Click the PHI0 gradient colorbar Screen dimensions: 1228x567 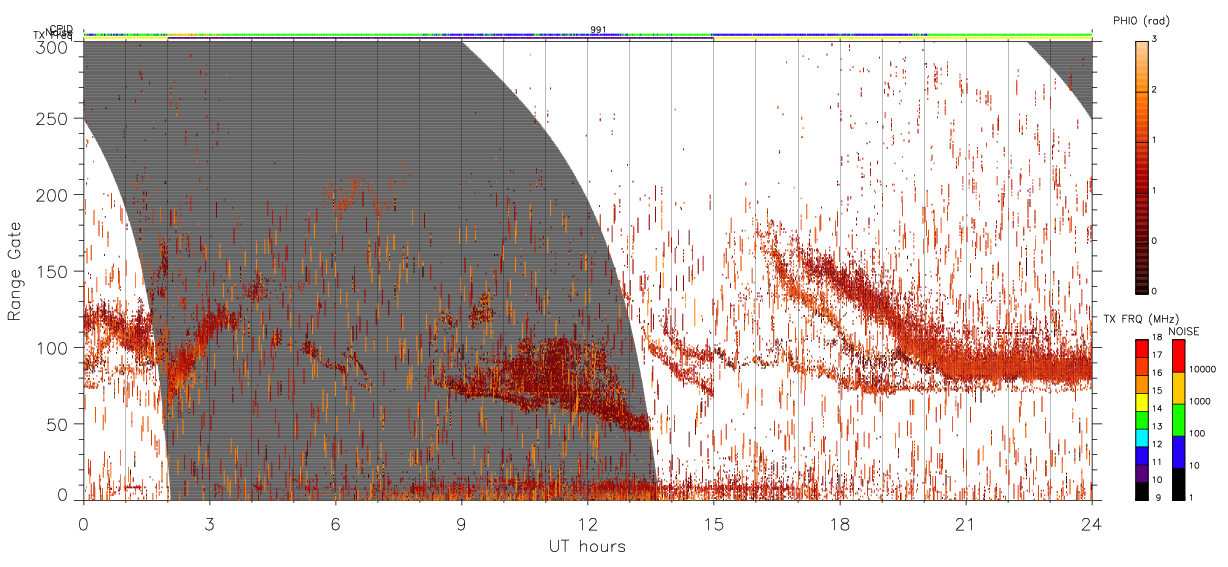click(1142, 166)
